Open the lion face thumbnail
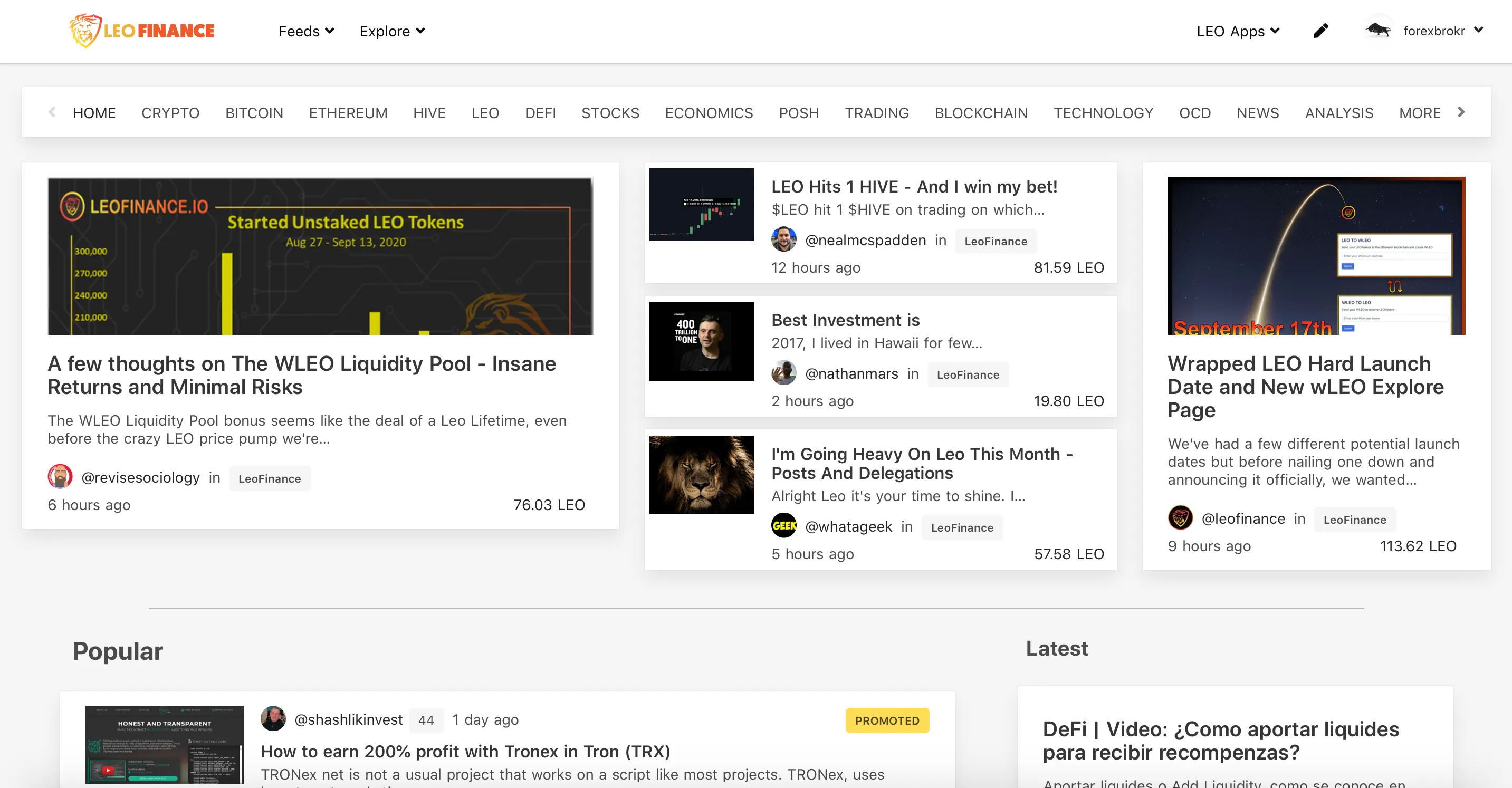The width and height of the screenshot is (1512, 788). 701,474
